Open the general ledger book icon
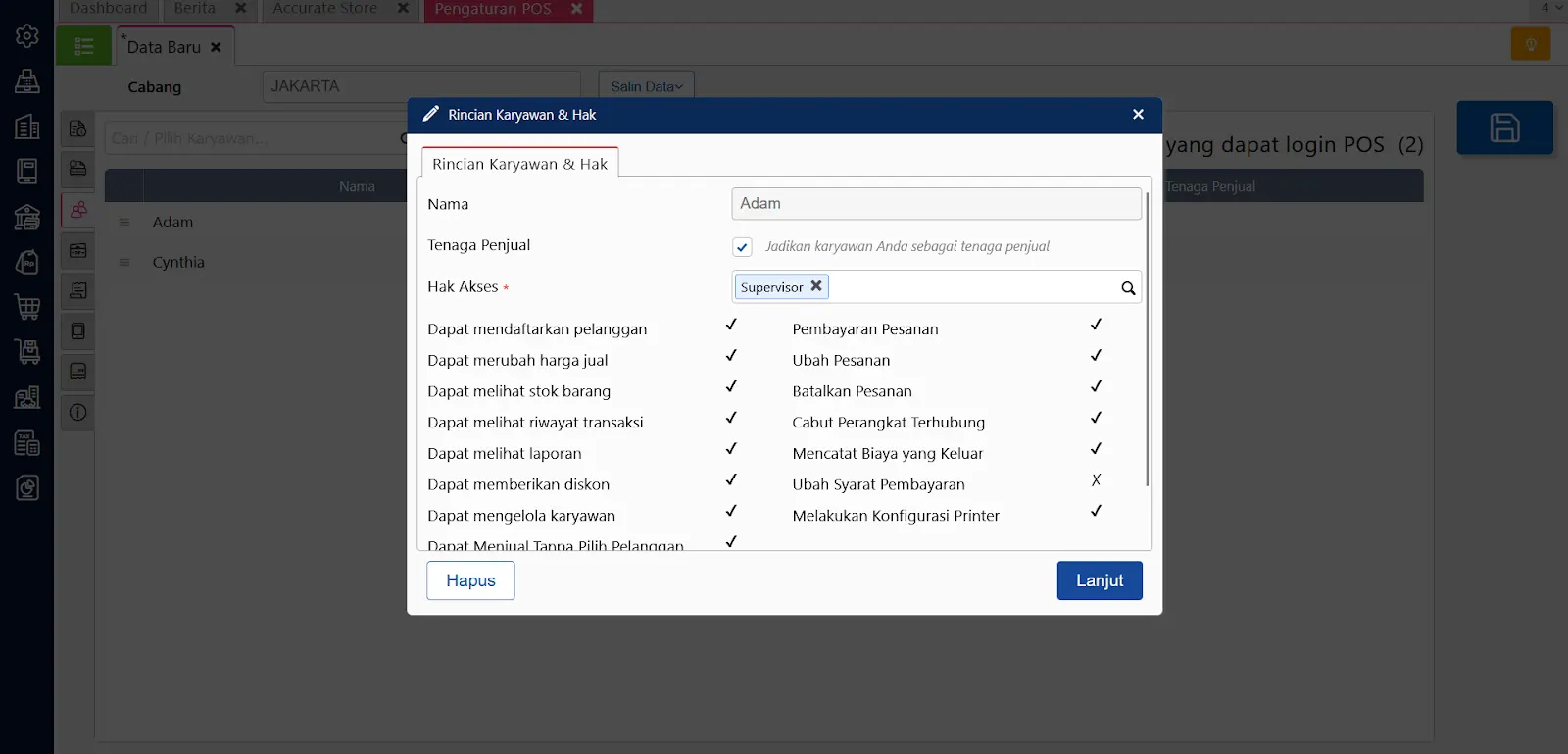 [x=27, y=172]
